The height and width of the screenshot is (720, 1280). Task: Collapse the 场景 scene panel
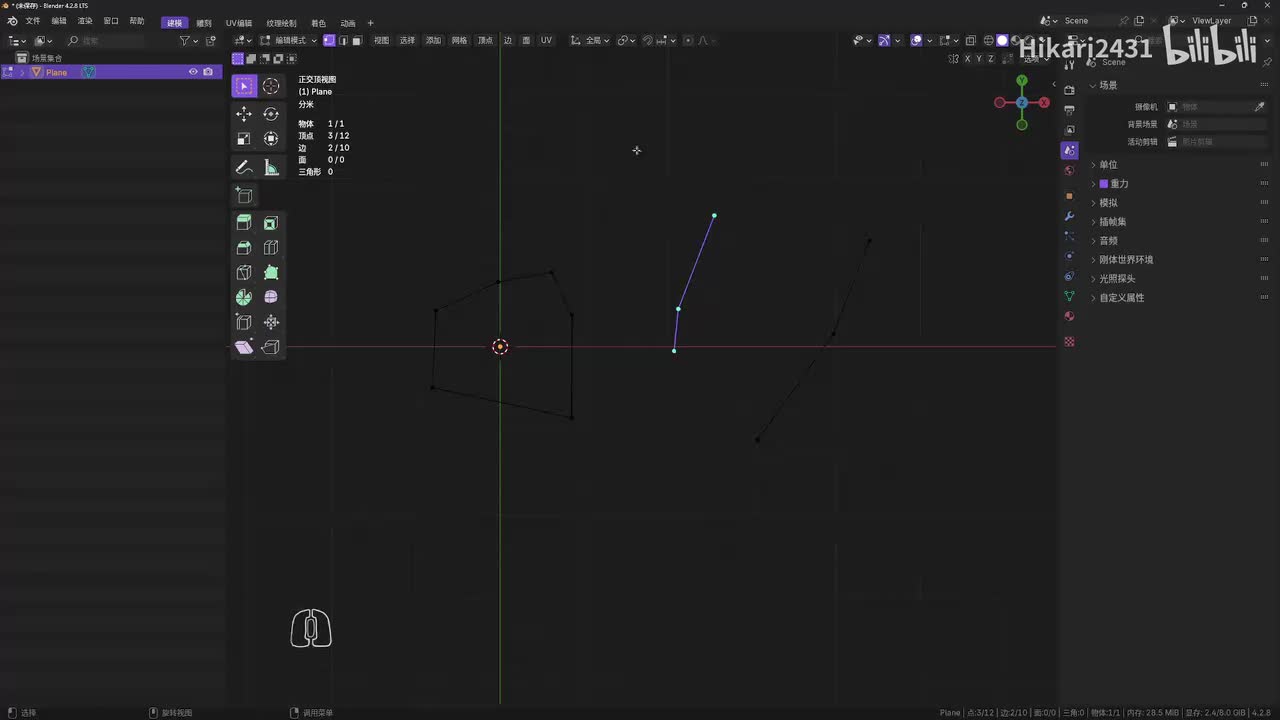coord(1108,85)
